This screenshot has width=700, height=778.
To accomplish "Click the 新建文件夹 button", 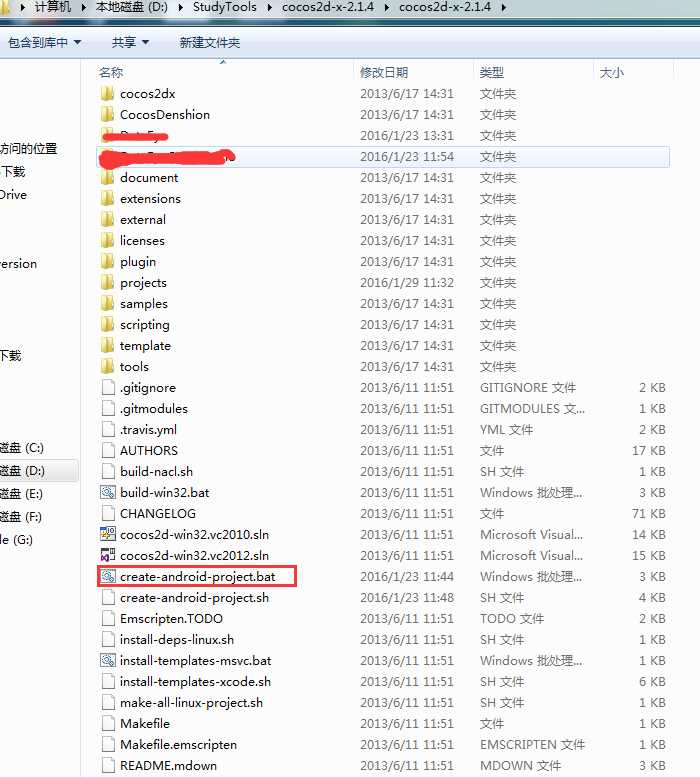I will (x=209, y=43).
